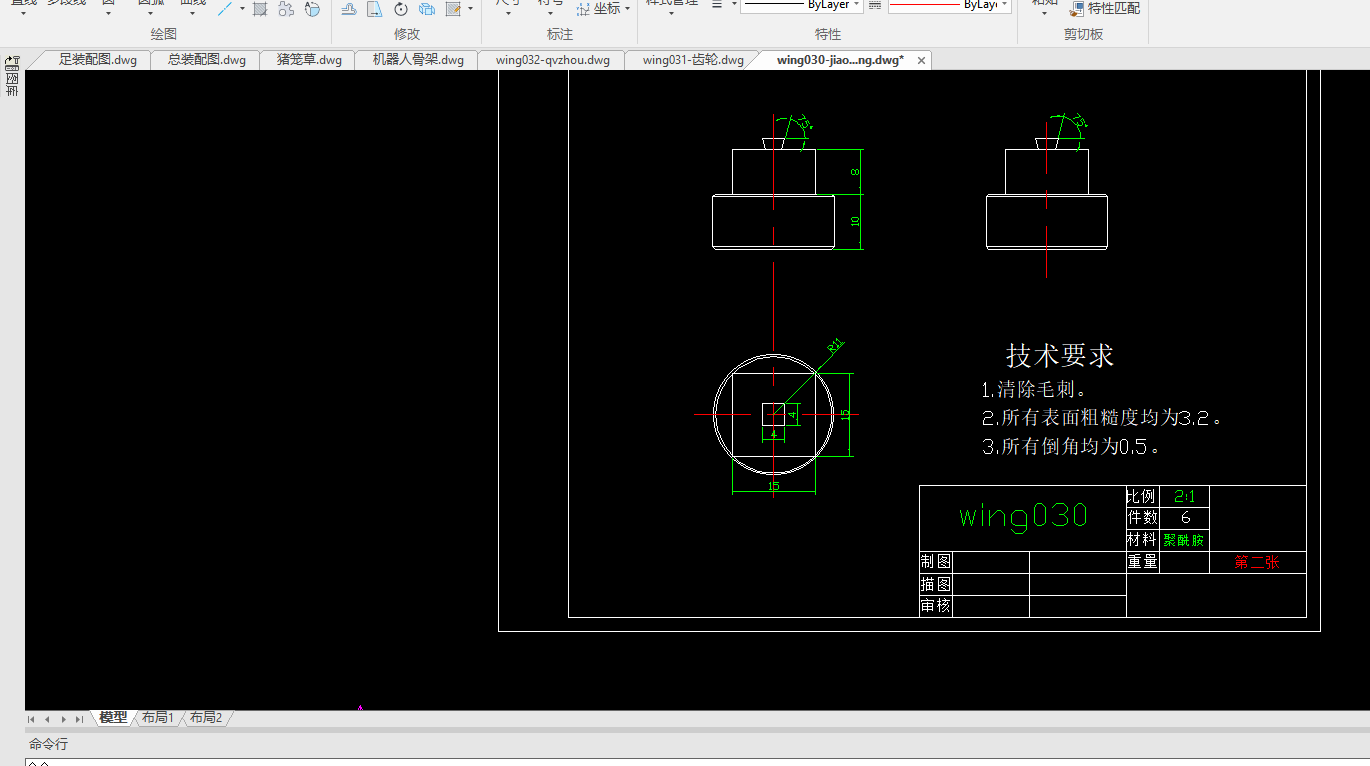The width and height of the screenshot is (1370, 766).
Task: Open the black-line ByLayer linetype dropdown
Action: [x=857, y=5]
